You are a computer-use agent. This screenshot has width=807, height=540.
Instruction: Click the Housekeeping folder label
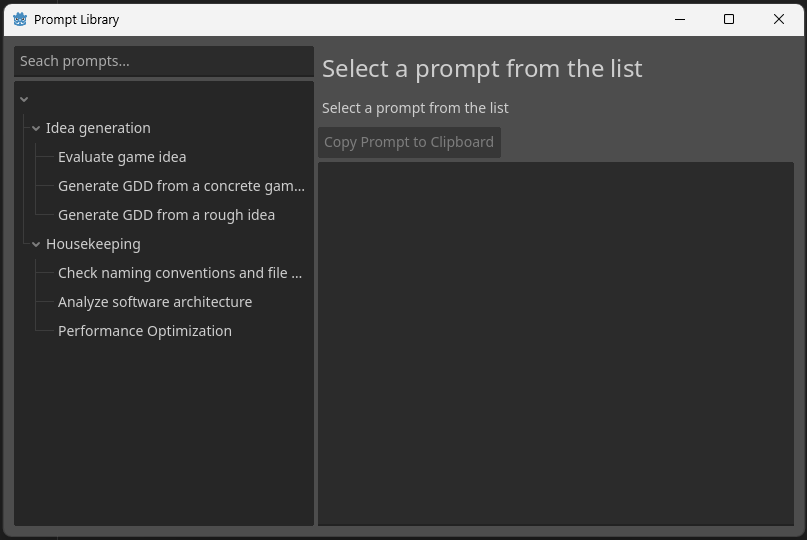[93, 245]
